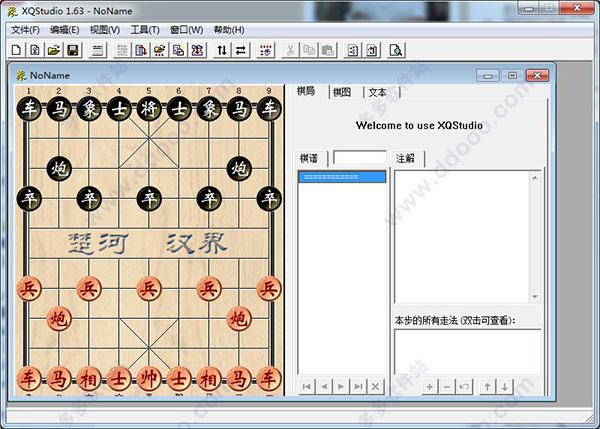Select the center red 兵 pawn

click(x=149, y=289)
